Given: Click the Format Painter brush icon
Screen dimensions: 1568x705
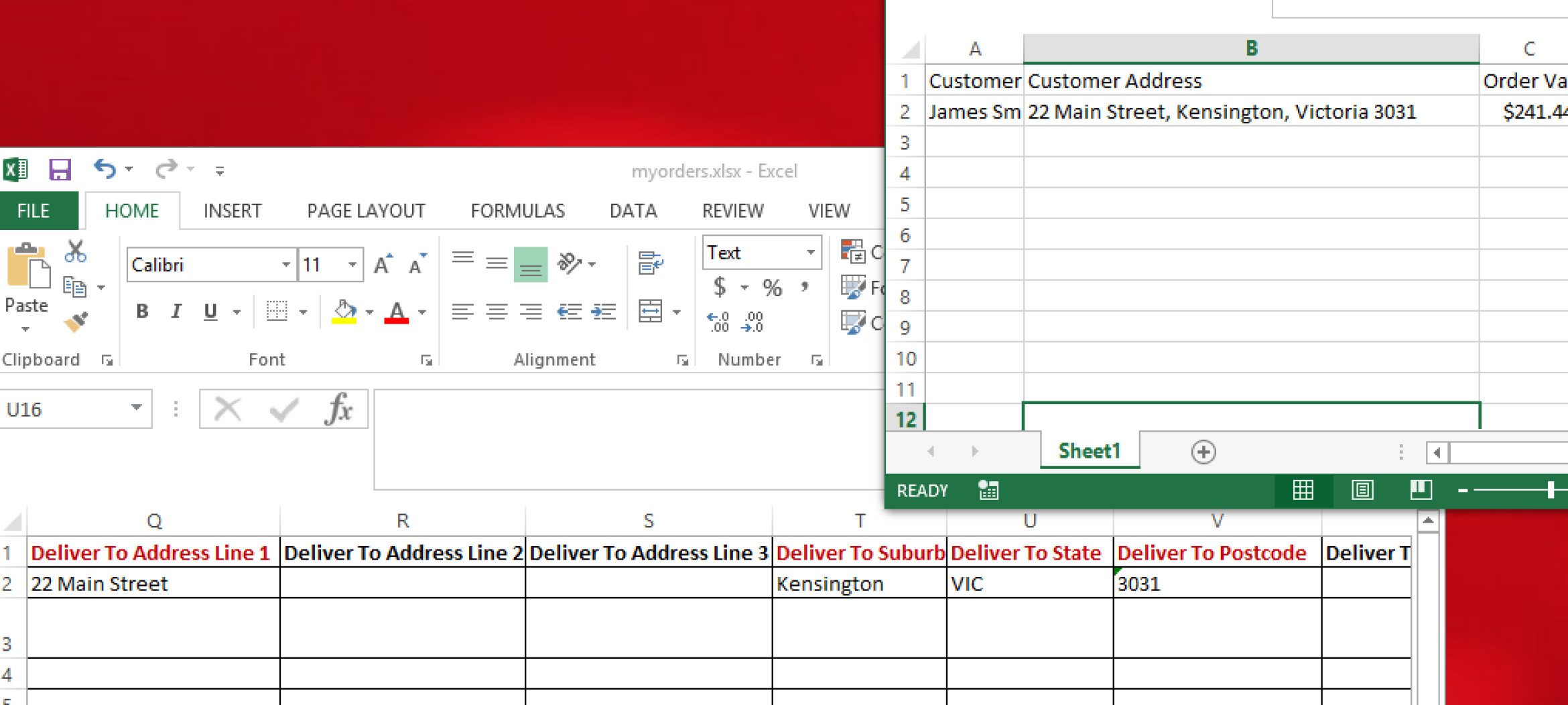Looking at the screenshot, I should (75, 322).
